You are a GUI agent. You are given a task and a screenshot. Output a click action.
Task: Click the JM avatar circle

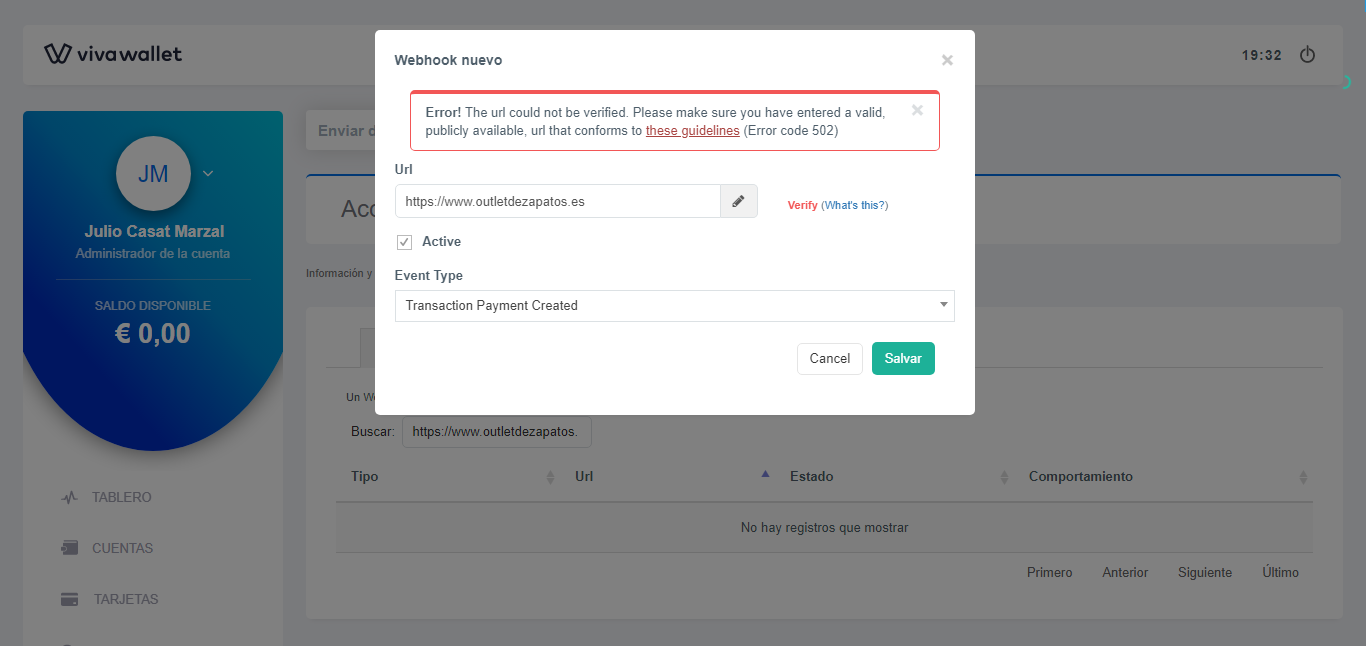pyautogui.click(x=153, y=173)
